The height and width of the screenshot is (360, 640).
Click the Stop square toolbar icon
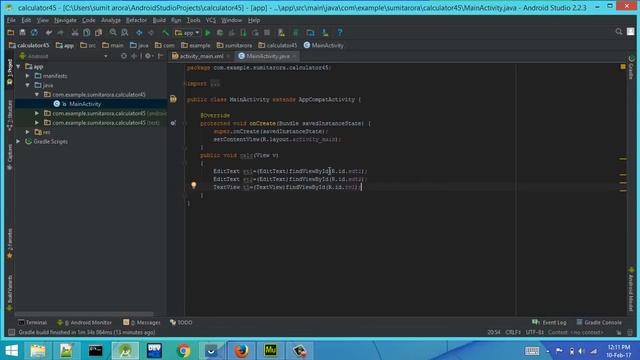coord(267,33)
